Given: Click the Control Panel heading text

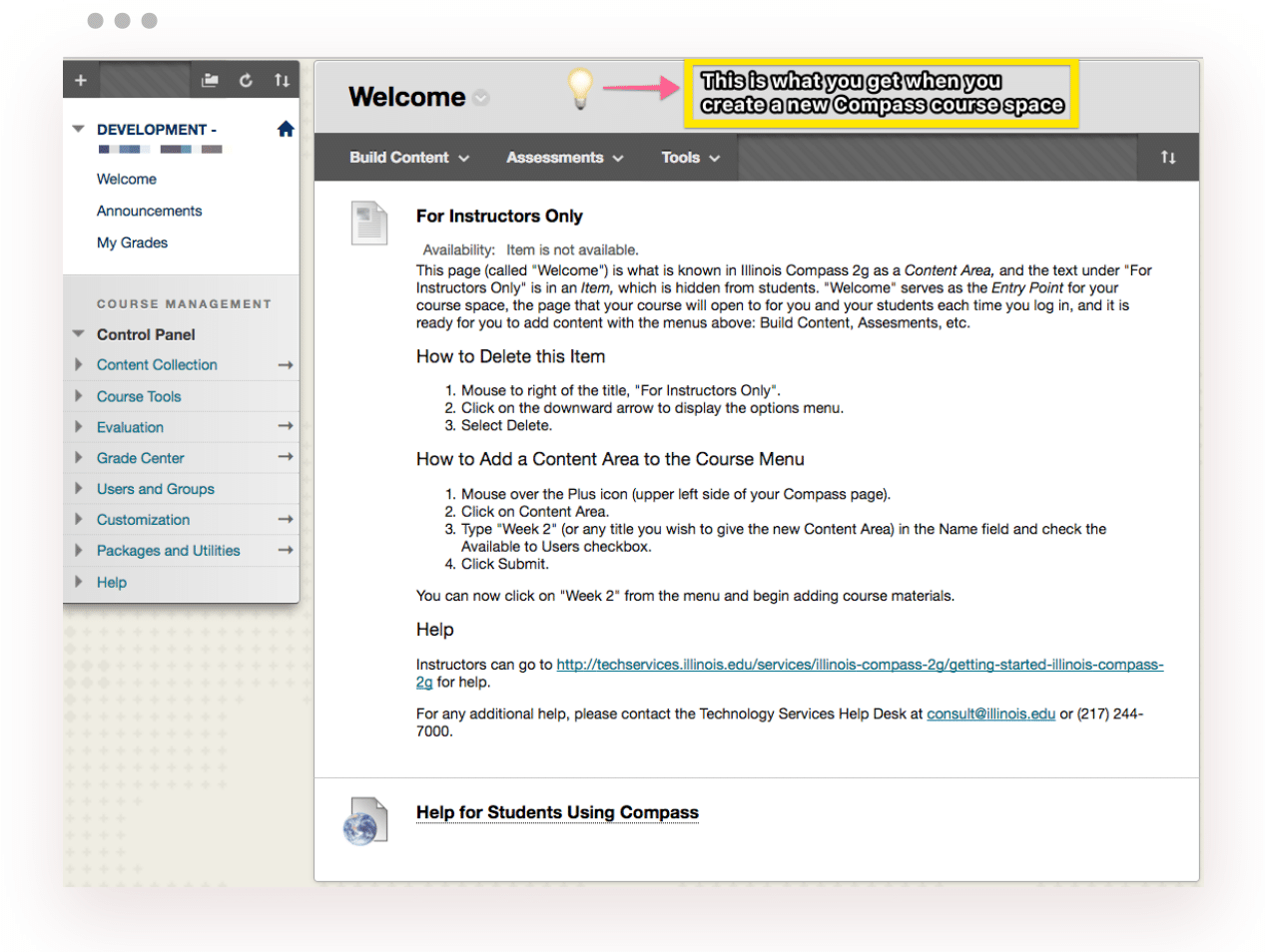Looking at the screenshot, I should point(146,334).
